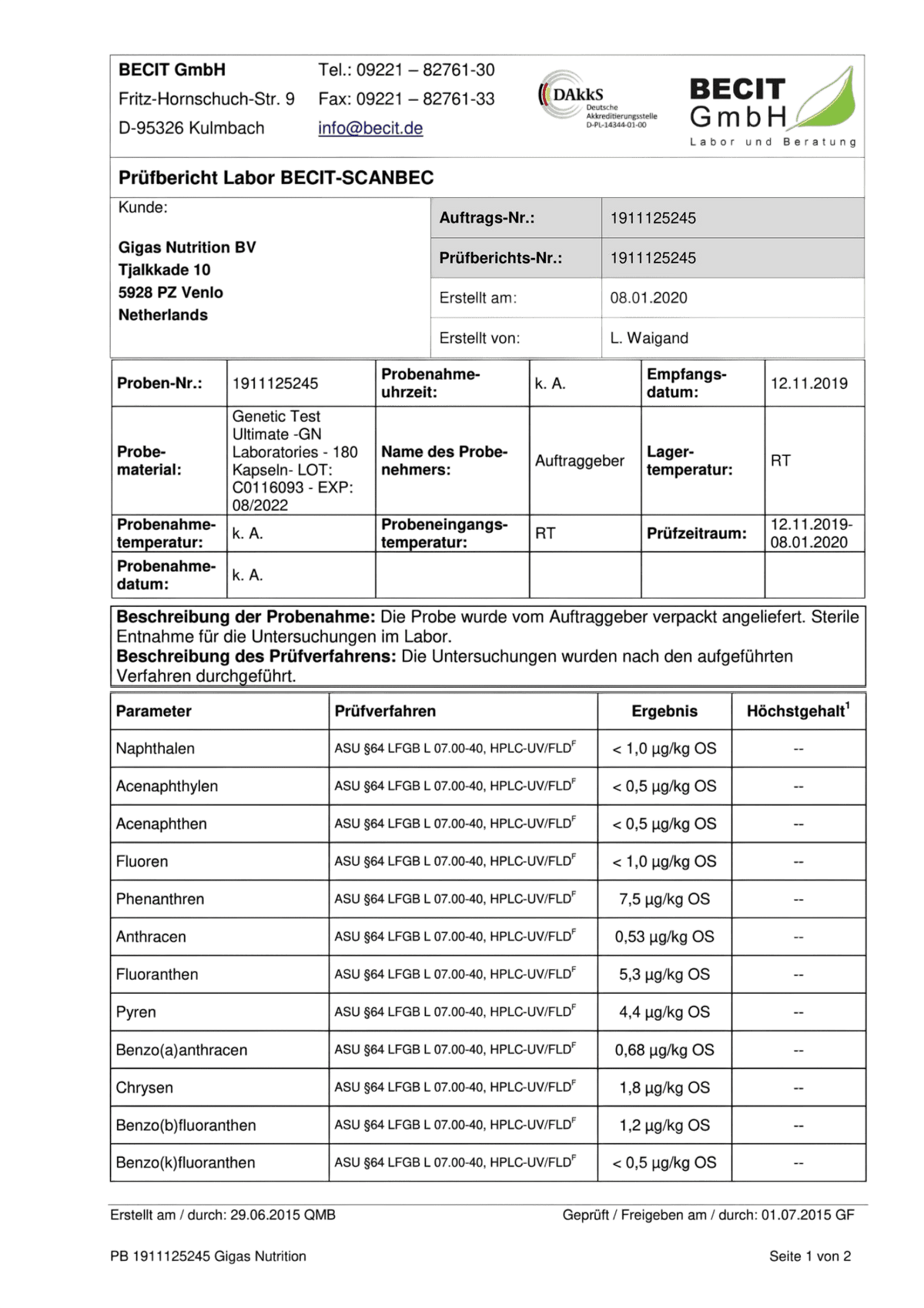This screenshot has height=1308, width=924.
Task: Click the page indicator 'Seite 1 von 2'
Action: pos(810,1256)
